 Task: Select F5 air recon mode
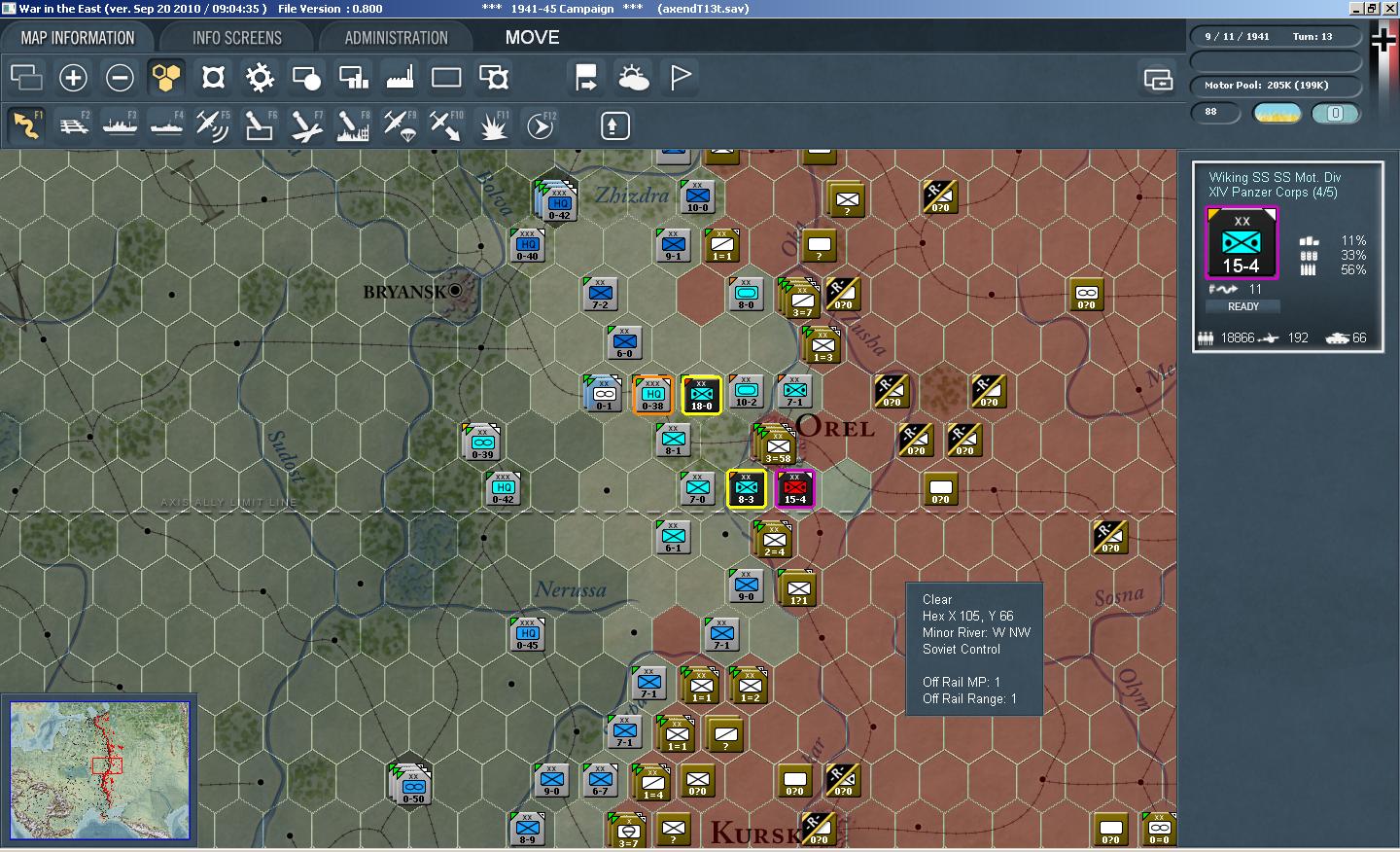pyautogui.click(x=214, y=124)
